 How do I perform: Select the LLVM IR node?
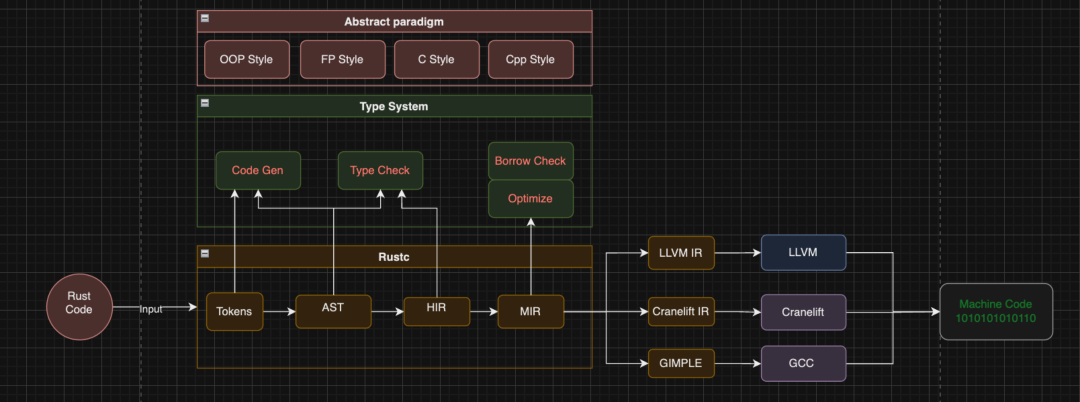click(x=681, y=254)
